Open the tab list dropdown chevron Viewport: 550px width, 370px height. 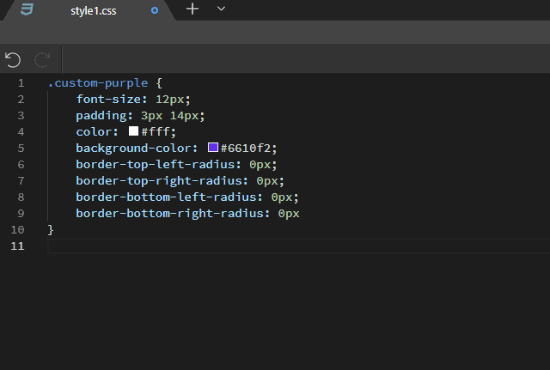click(221, 8)
